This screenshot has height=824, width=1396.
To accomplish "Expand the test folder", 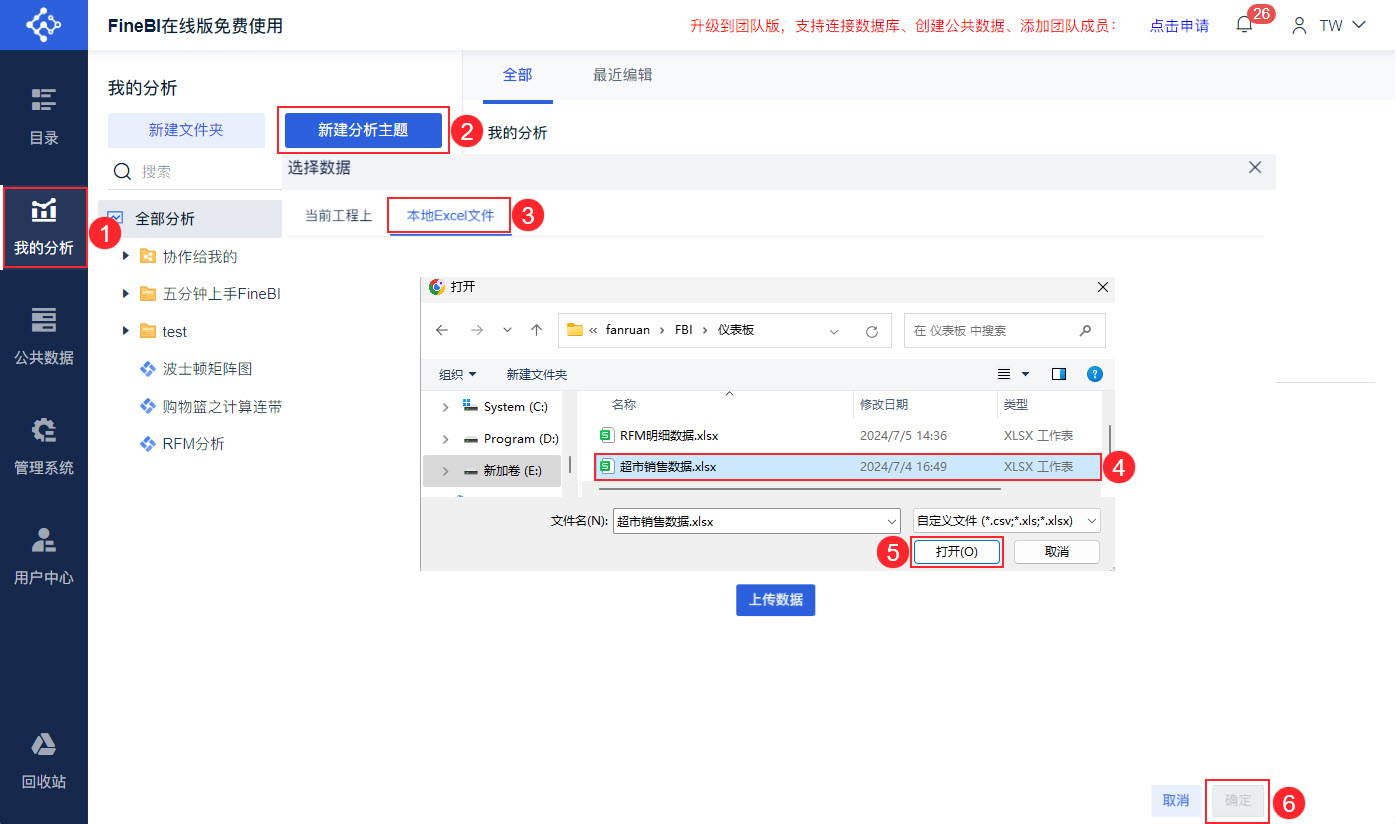I will [126, 331].
